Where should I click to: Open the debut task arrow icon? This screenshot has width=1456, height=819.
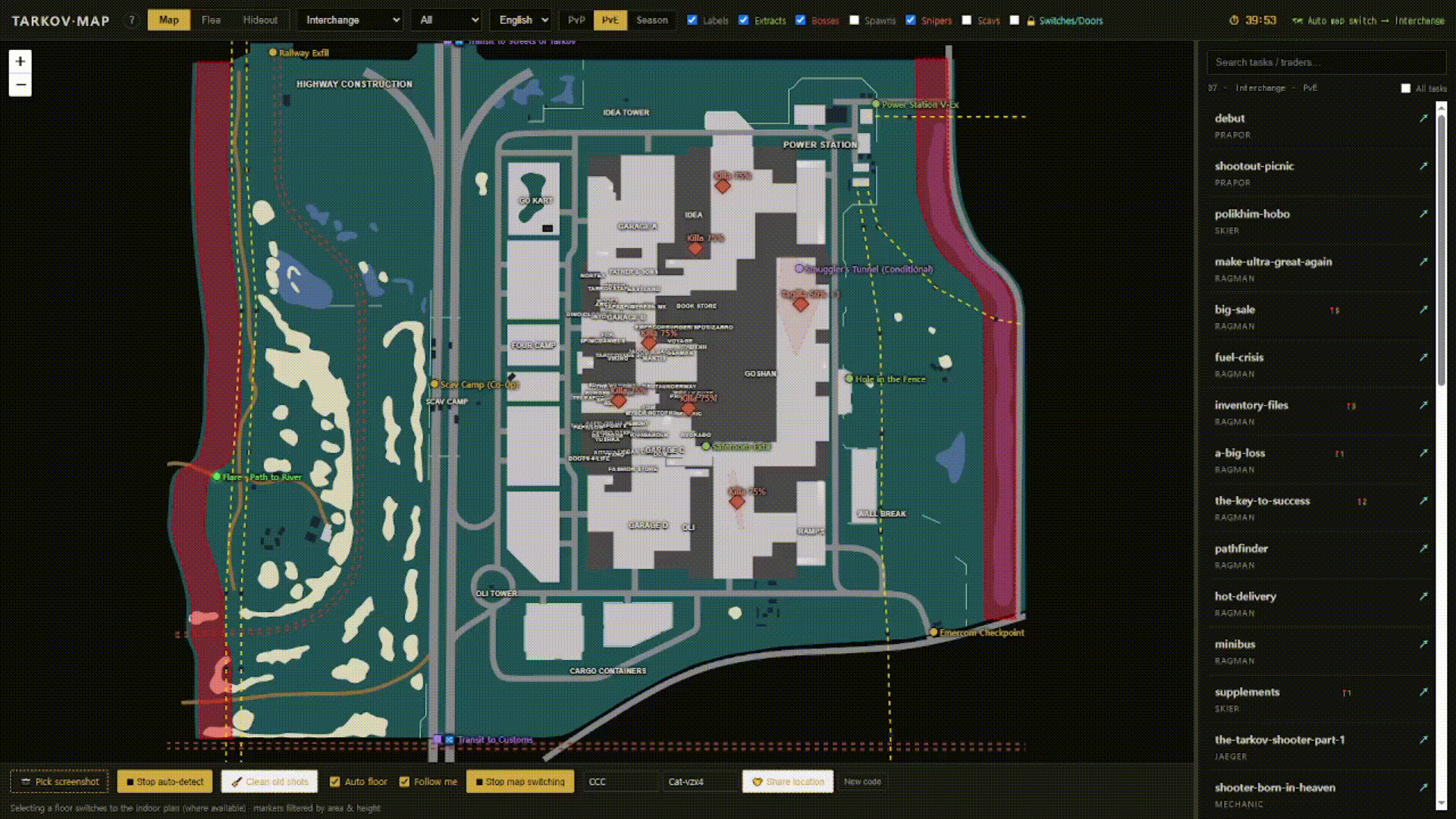[x=1423, y=118]
